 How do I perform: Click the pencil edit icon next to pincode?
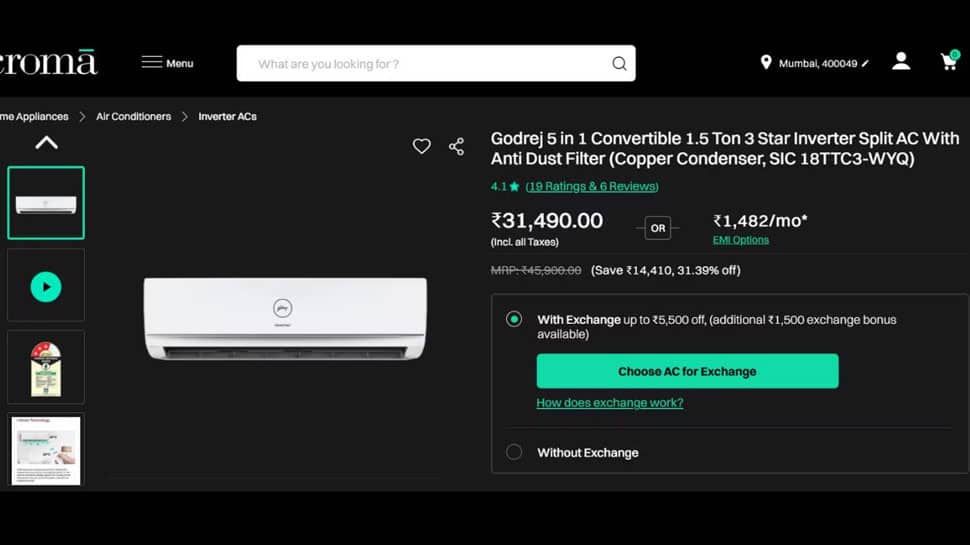point(865,63)
